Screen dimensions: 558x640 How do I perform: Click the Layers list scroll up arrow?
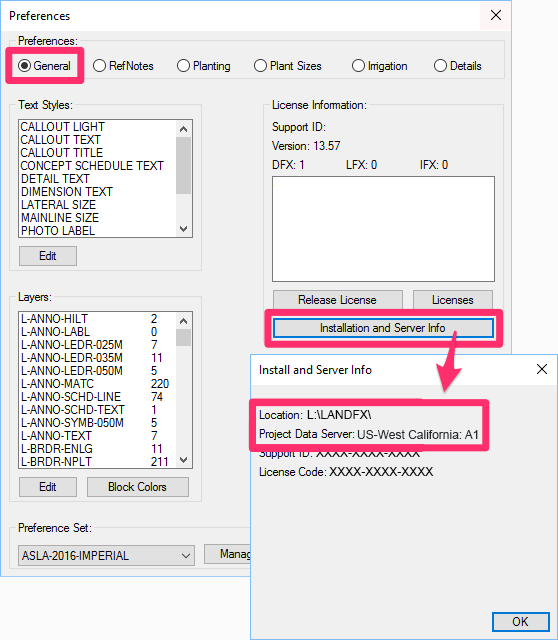[184, 321]
